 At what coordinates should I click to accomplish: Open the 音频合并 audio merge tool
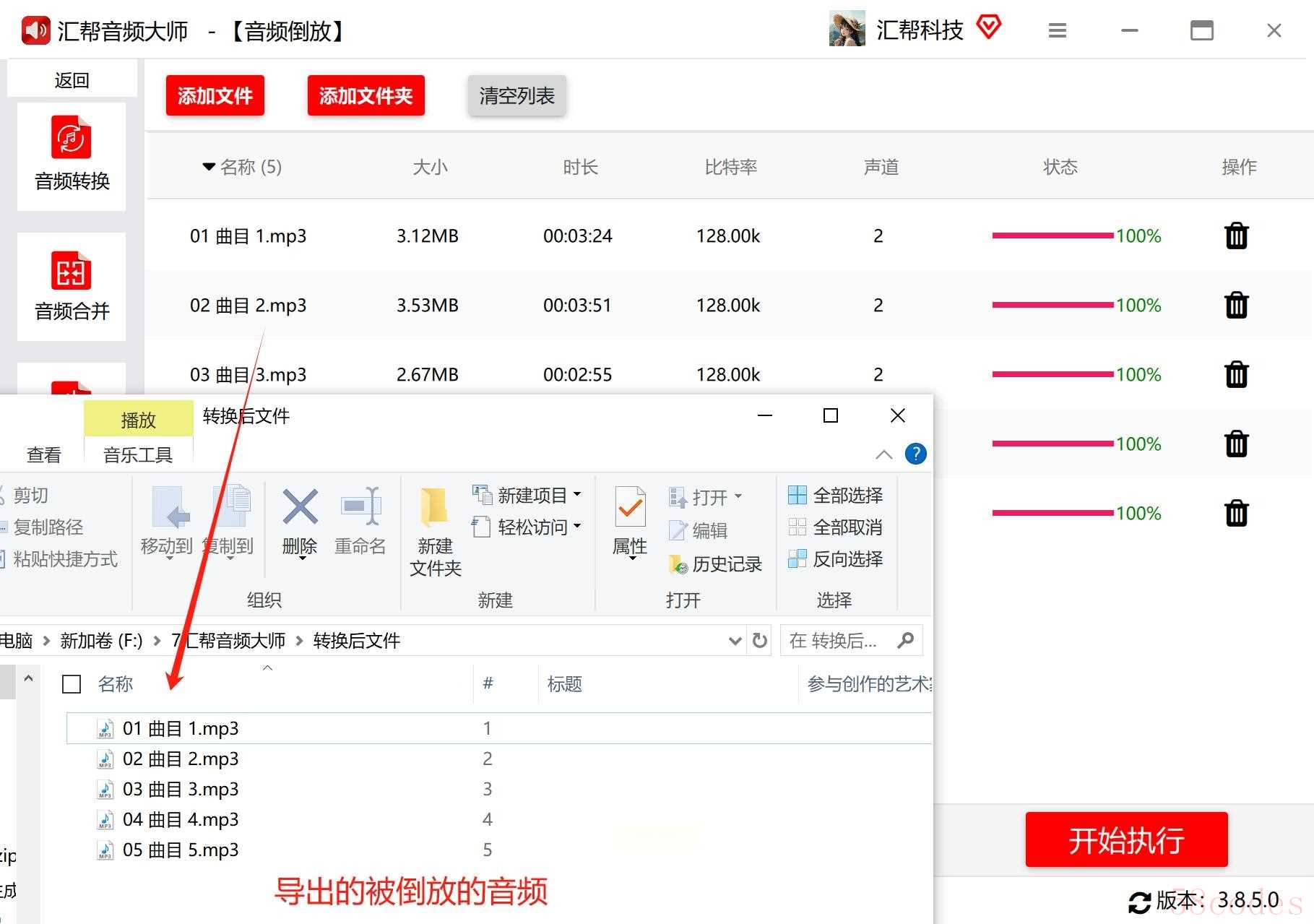(x=72, y=286)
